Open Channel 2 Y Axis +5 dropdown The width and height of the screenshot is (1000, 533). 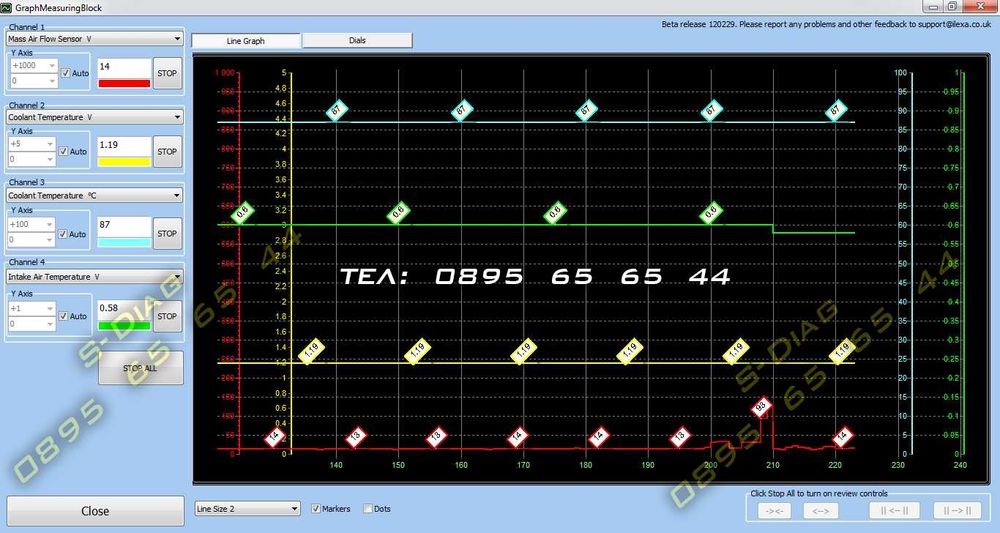(33, 144)
